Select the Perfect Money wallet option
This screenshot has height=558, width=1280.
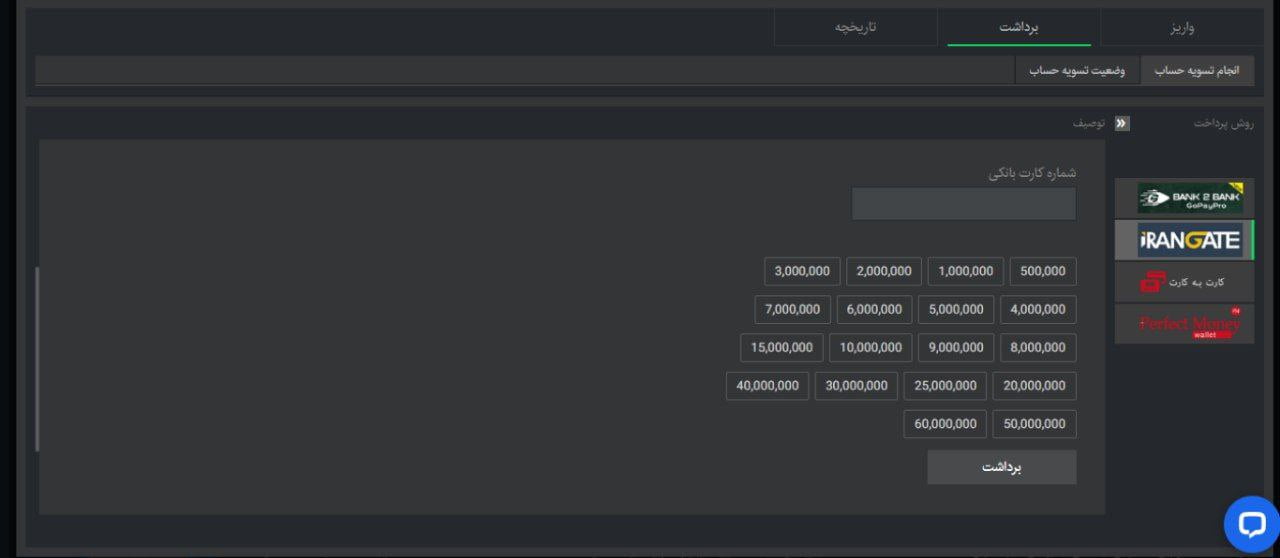tap(1184, 324)
